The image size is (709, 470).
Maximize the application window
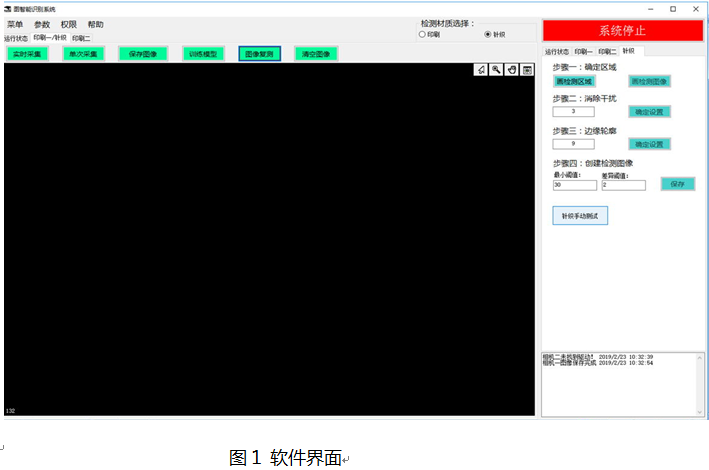pyautogui.click(x=673, y=9)
